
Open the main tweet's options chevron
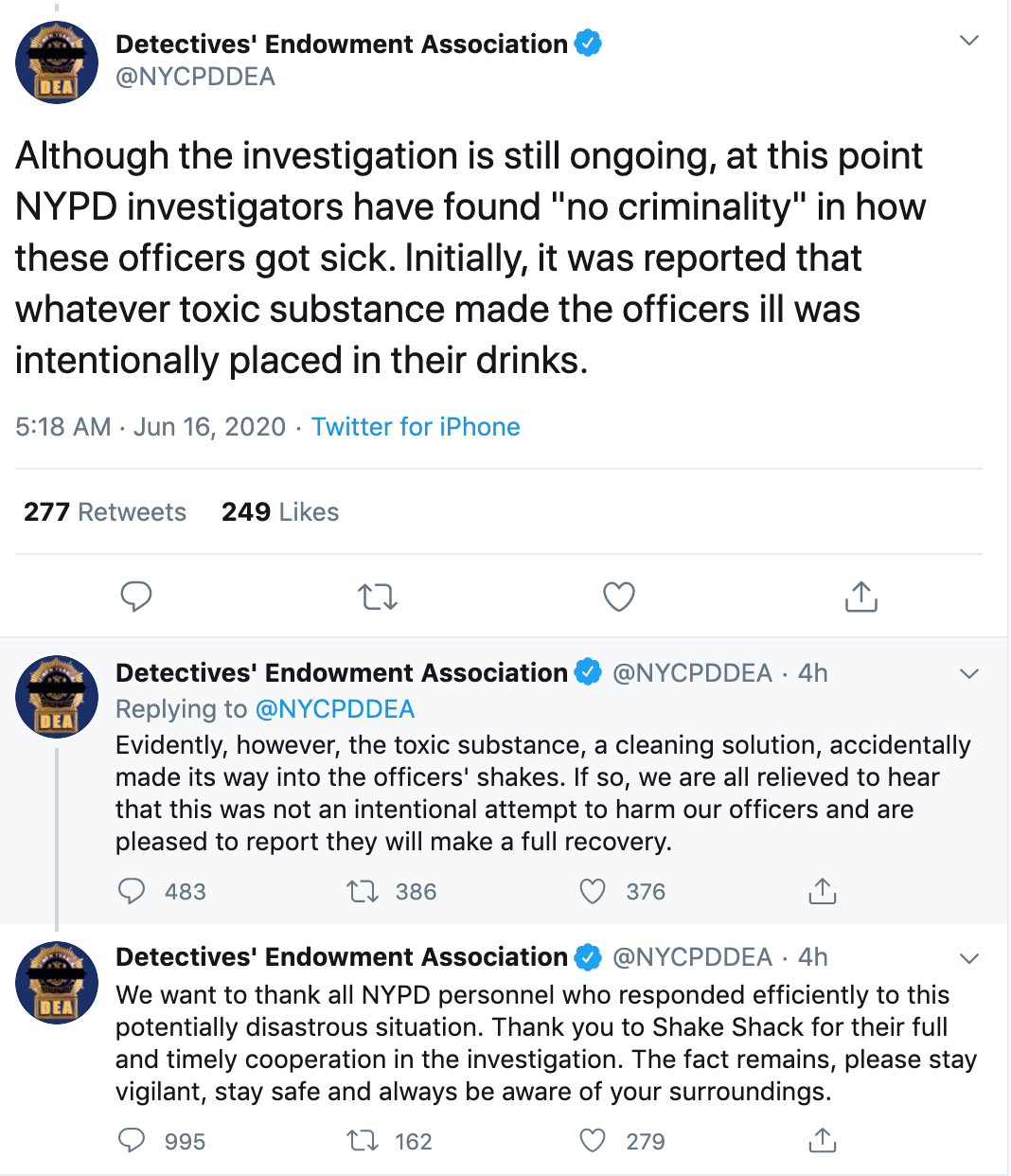tap(968, 41)
